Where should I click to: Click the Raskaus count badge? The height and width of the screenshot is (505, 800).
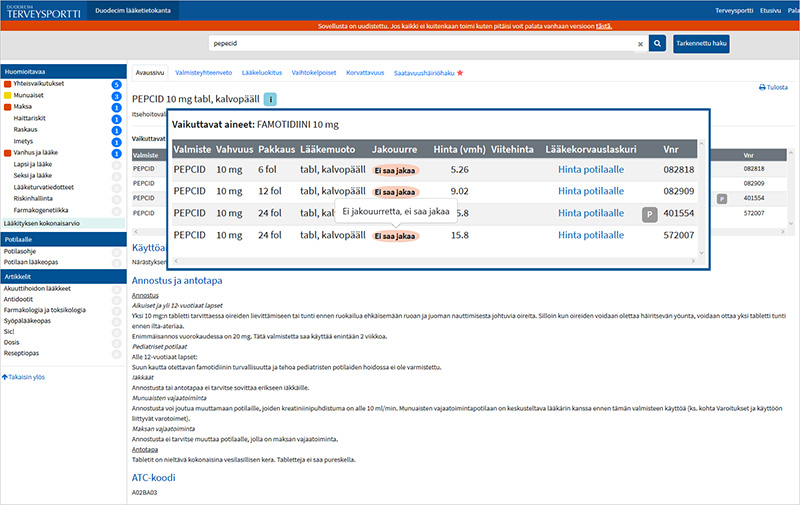pos(116,131)
